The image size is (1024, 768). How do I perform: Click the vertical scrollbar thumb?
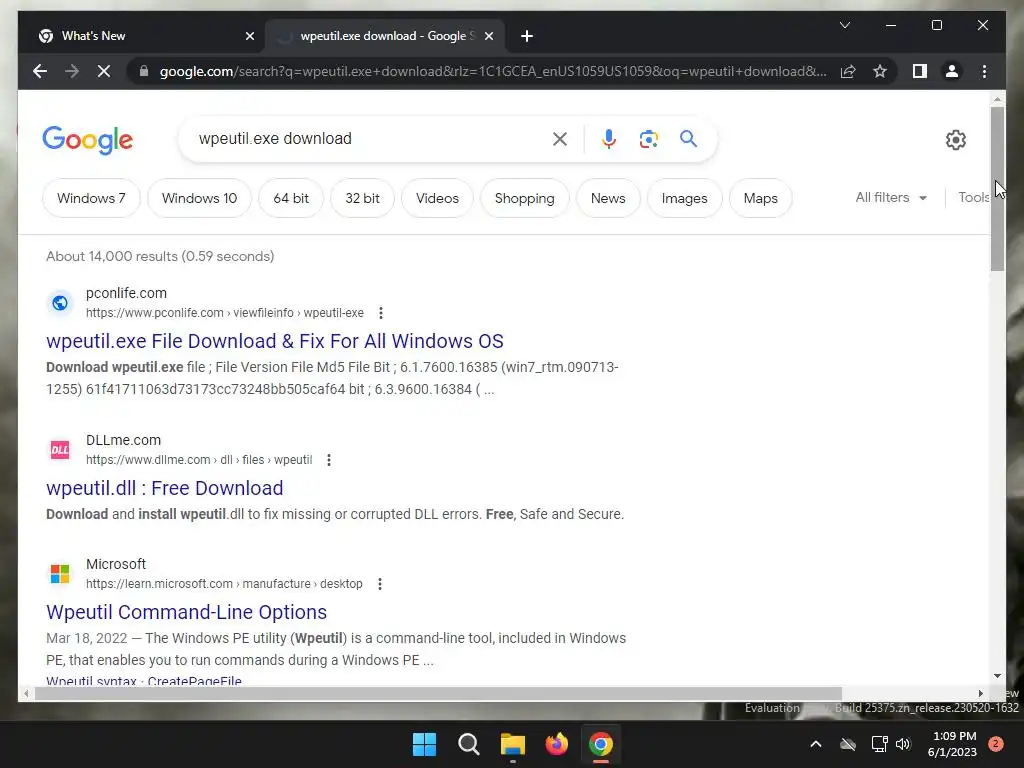click(997, 188)
